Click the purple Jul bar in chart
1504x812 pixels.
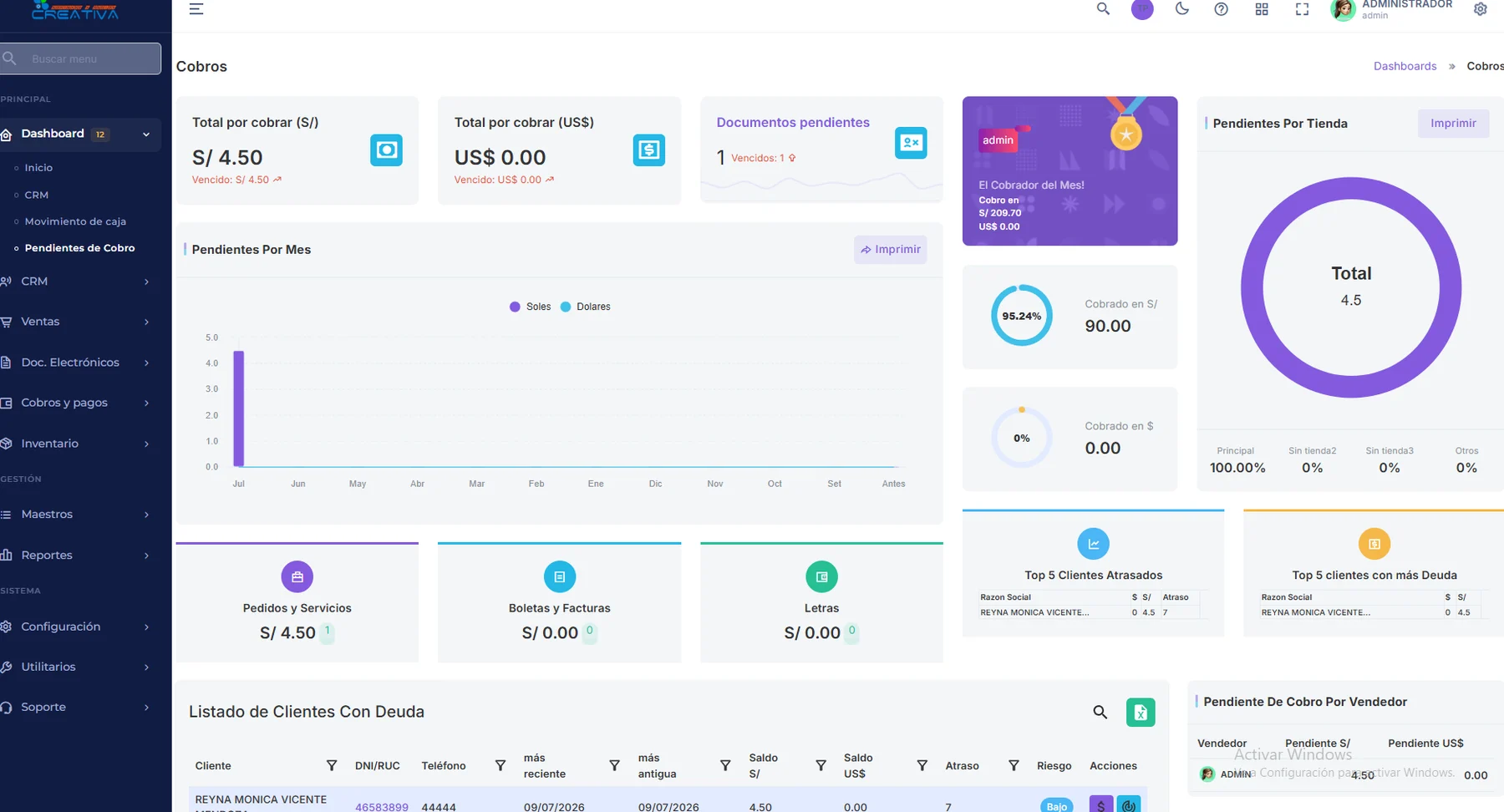[x=239, y=409]
